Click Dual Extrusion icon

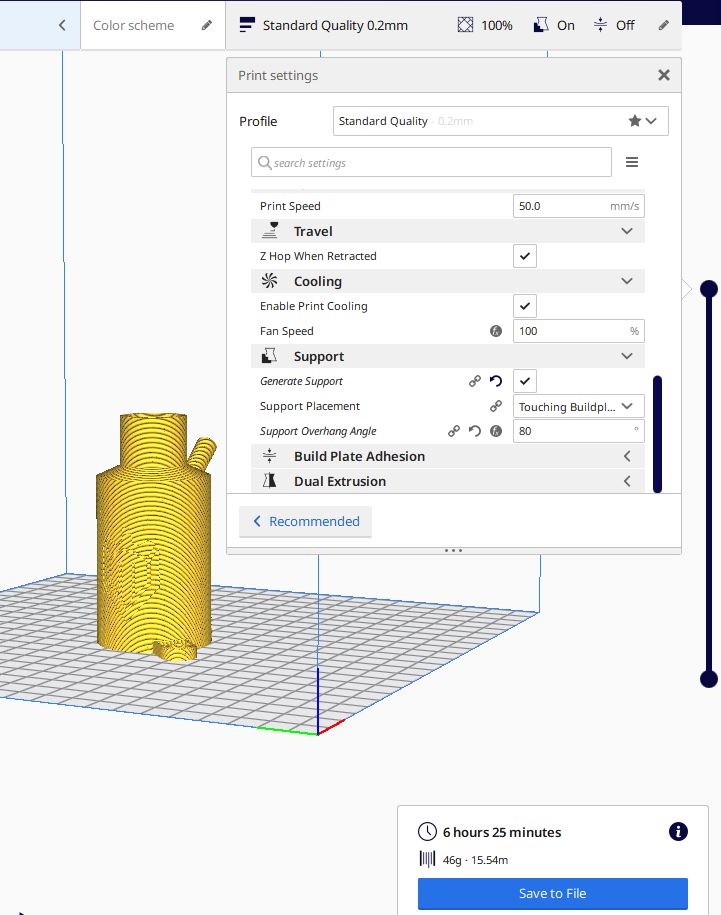pos(270,480)
